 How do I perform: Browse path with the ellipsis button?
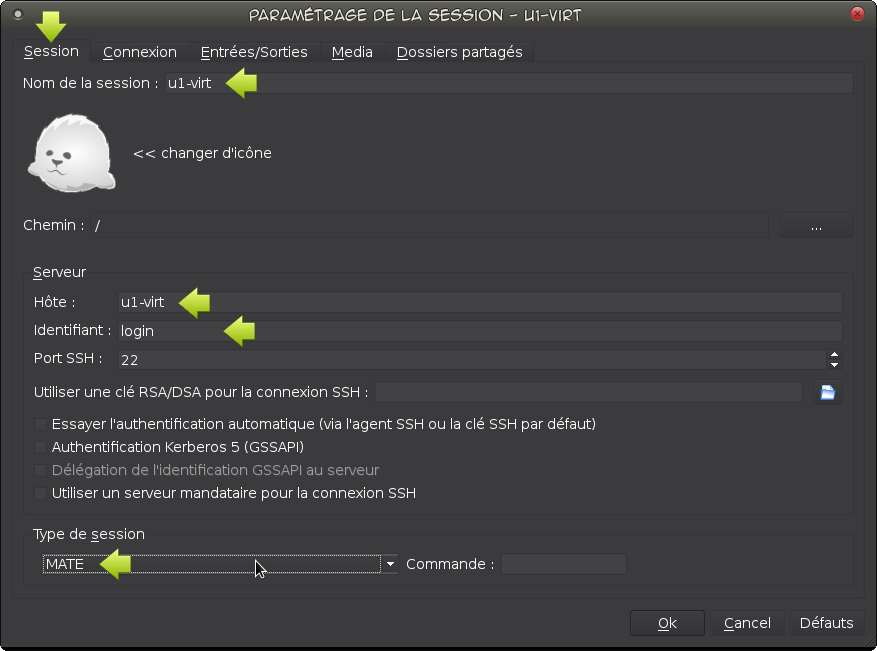(x=816, y=226)
